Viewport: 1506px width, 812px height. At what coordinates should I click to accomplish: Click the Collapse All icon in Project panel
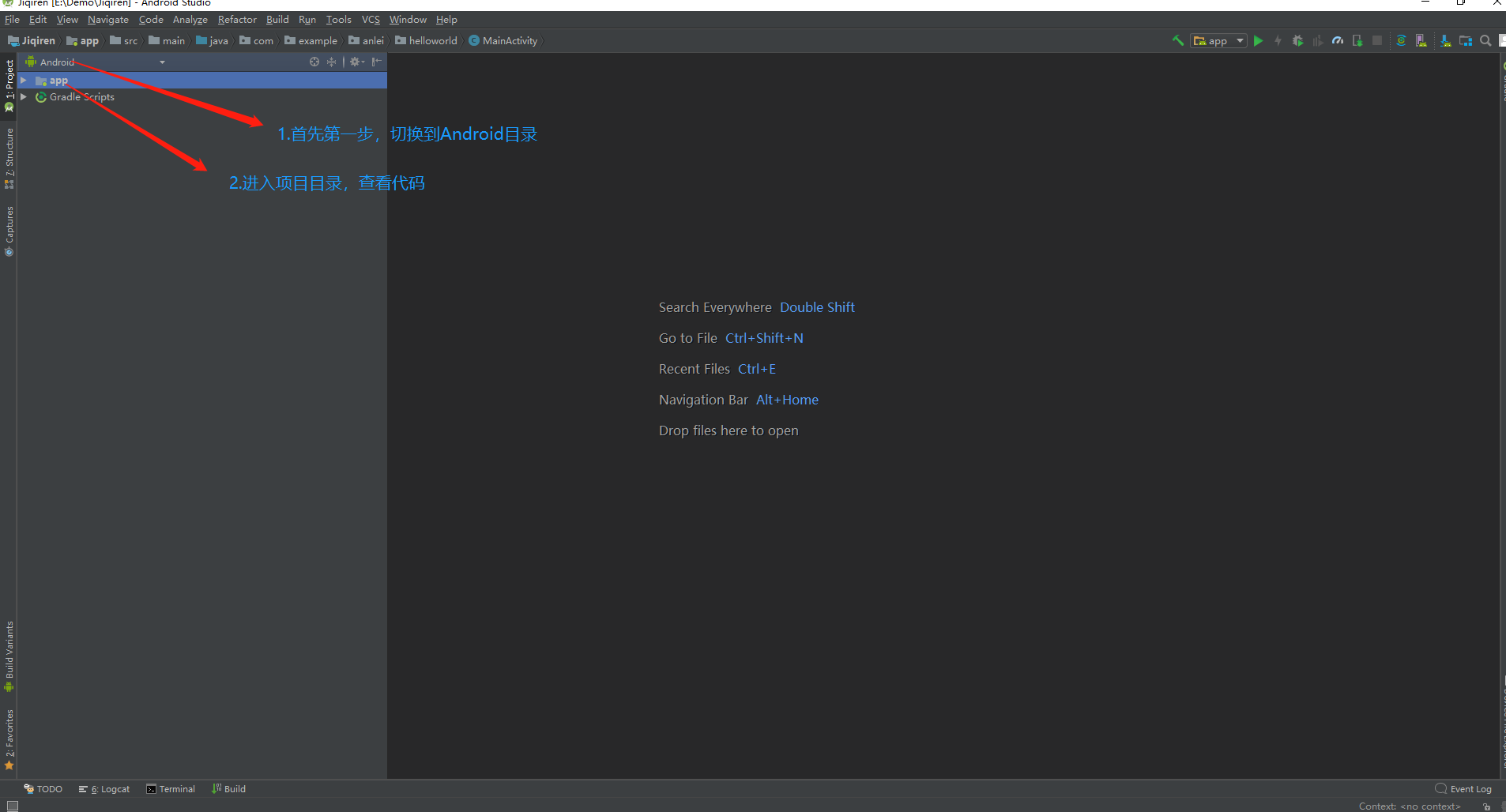331,62
